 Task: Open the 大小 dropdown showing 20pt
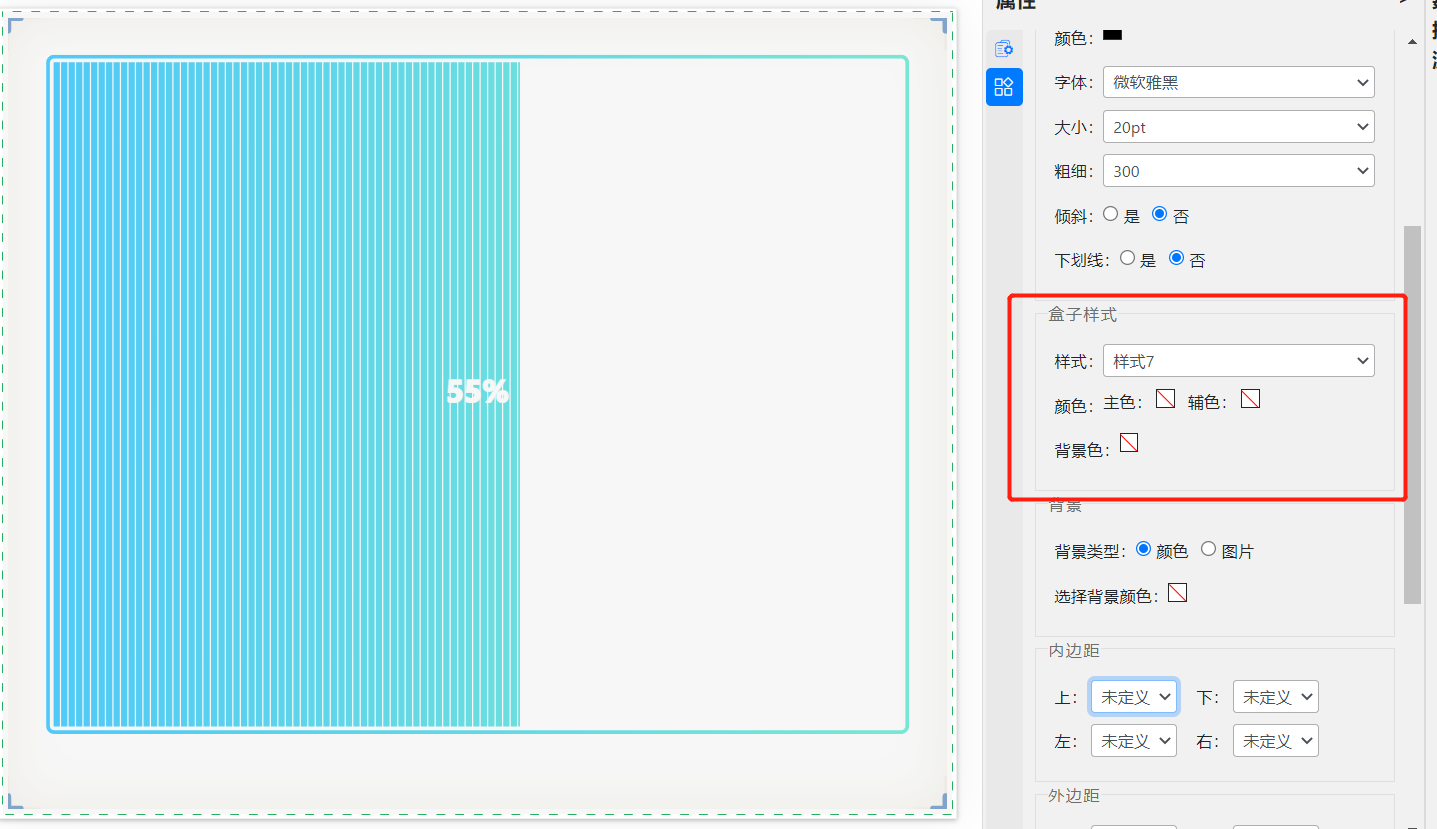[x=1238, y=126]
